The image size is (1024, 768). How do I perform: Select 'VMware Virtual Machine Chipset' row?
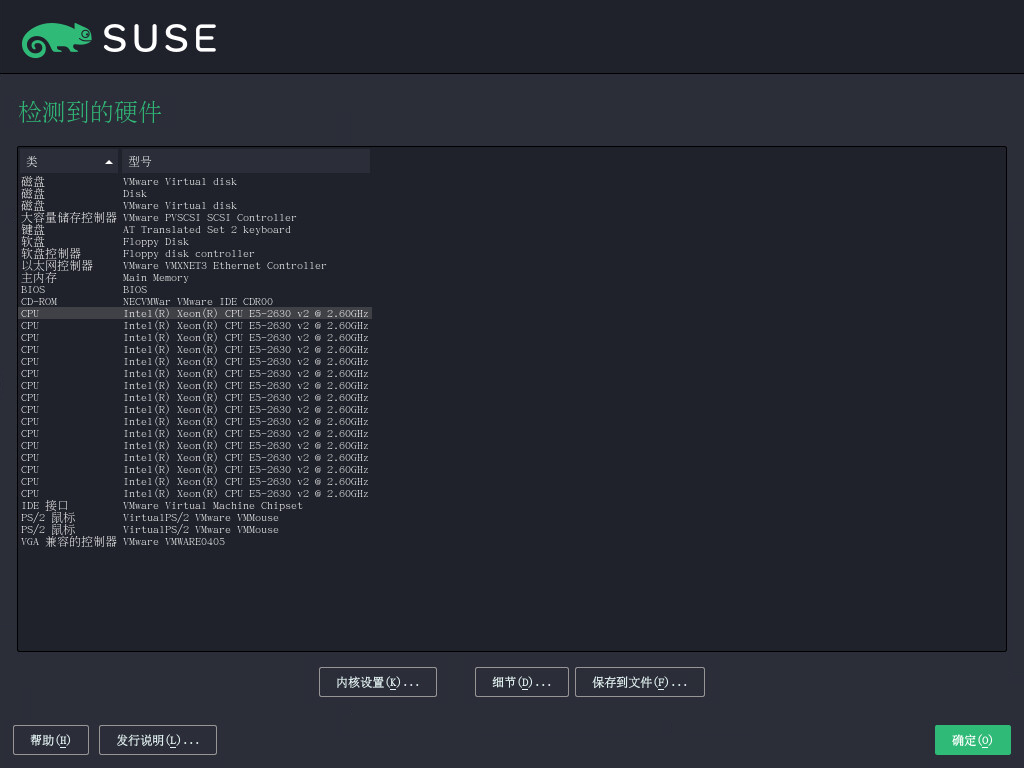pyautogui.click(x=195, y=505)
